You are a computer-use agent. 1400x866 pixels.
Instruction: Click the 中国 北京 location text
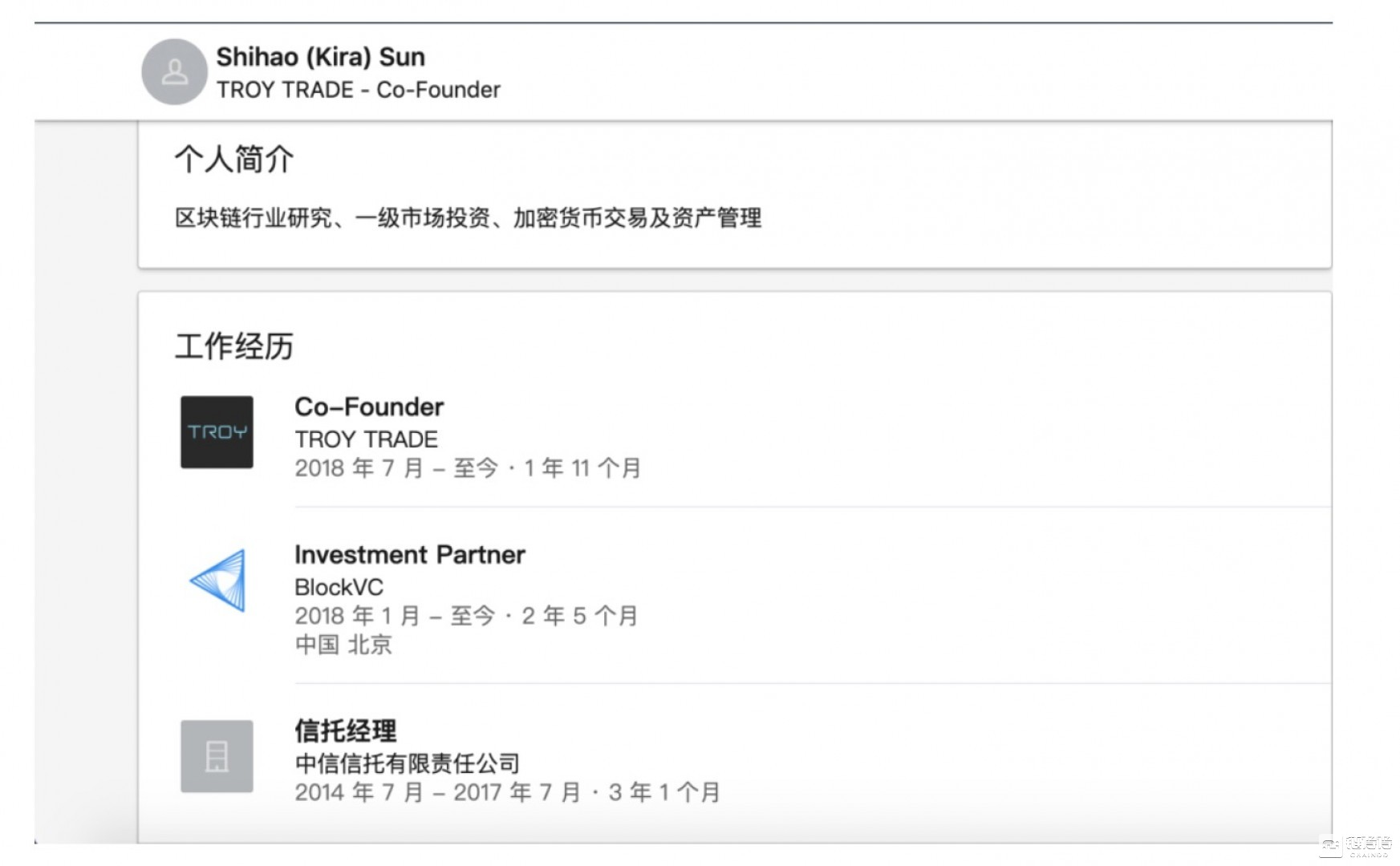click(343, 645)
